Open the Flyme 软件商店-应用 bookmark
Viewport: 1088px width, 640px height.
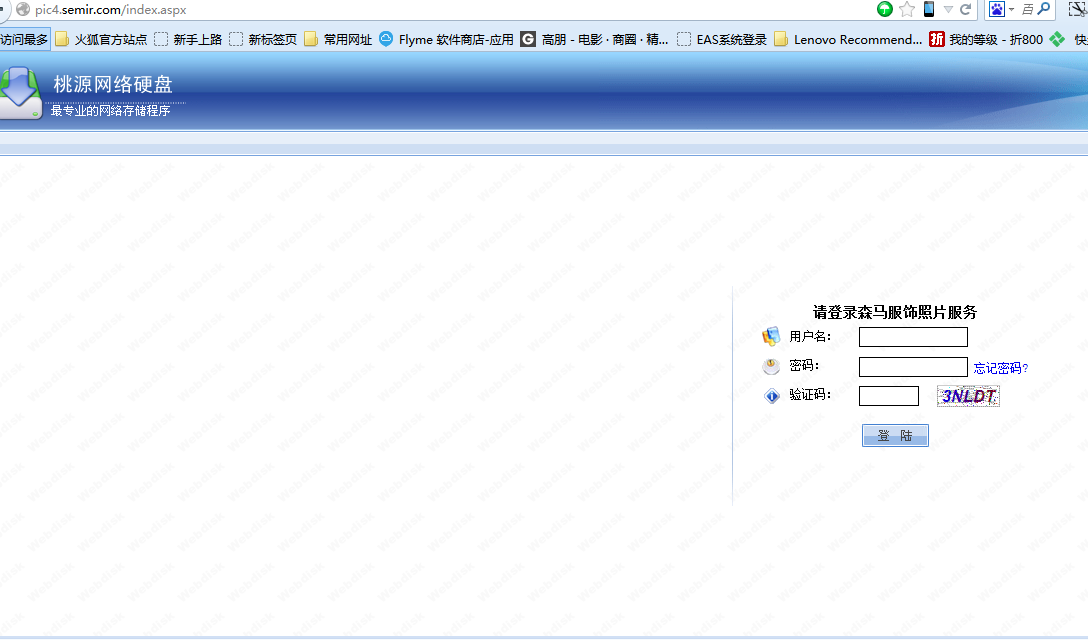(x=446, y=40)
